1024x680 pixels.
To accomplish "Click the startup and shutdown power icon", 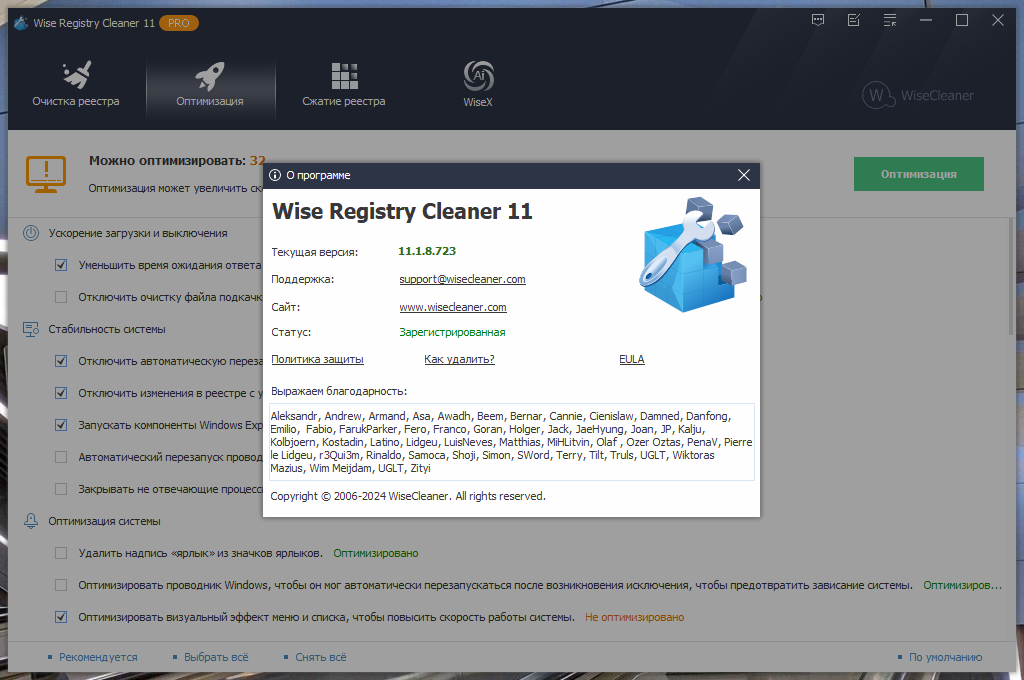I will pos(31,233).
